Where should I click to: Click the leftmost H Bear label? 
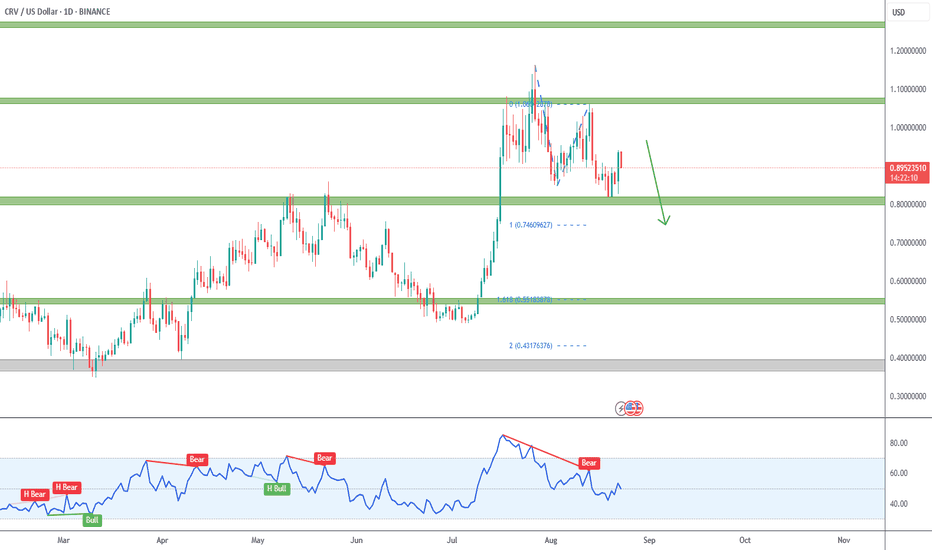33,494
